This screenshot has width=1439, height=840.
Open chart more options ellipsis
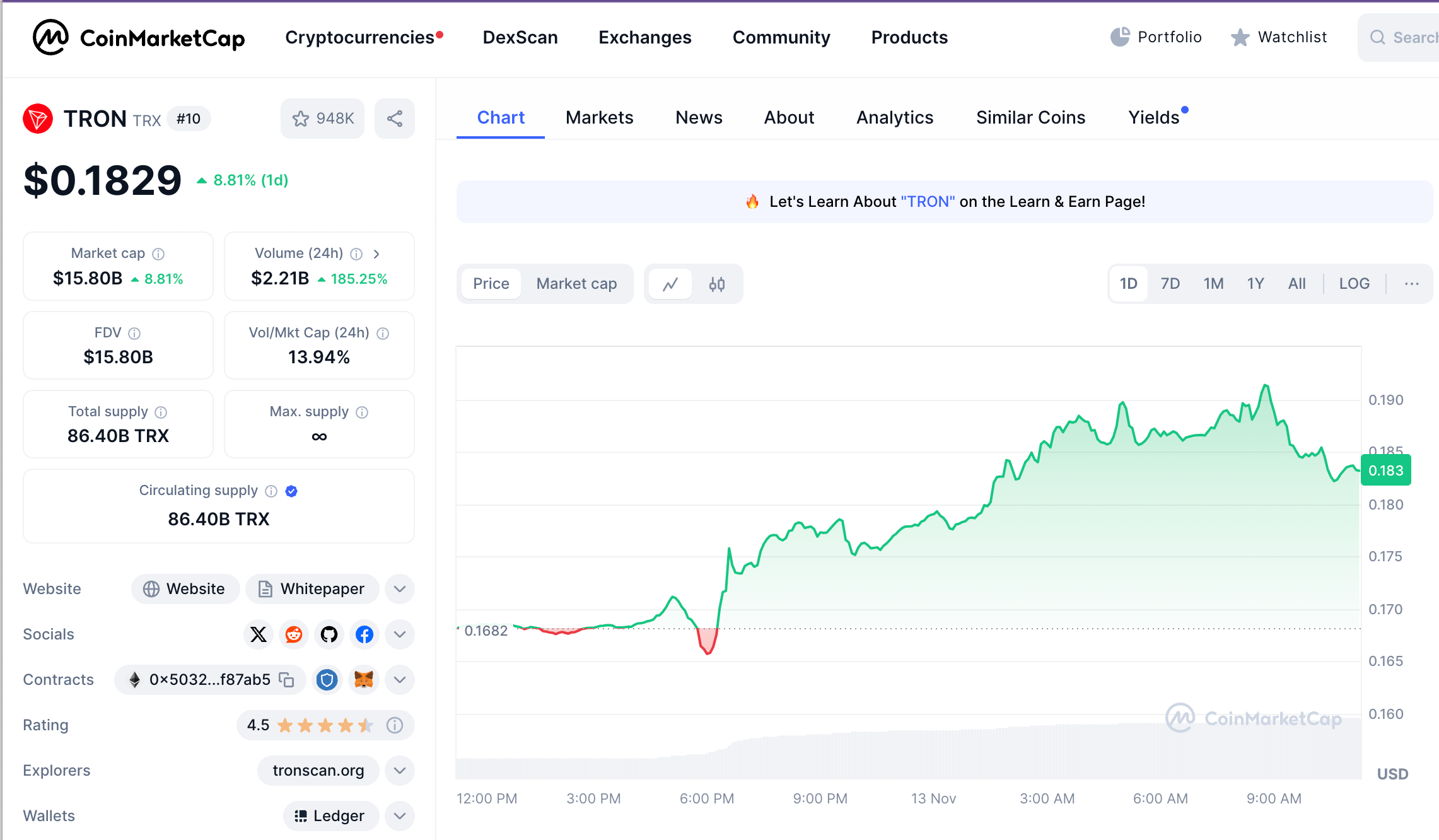pos(1412,284)
